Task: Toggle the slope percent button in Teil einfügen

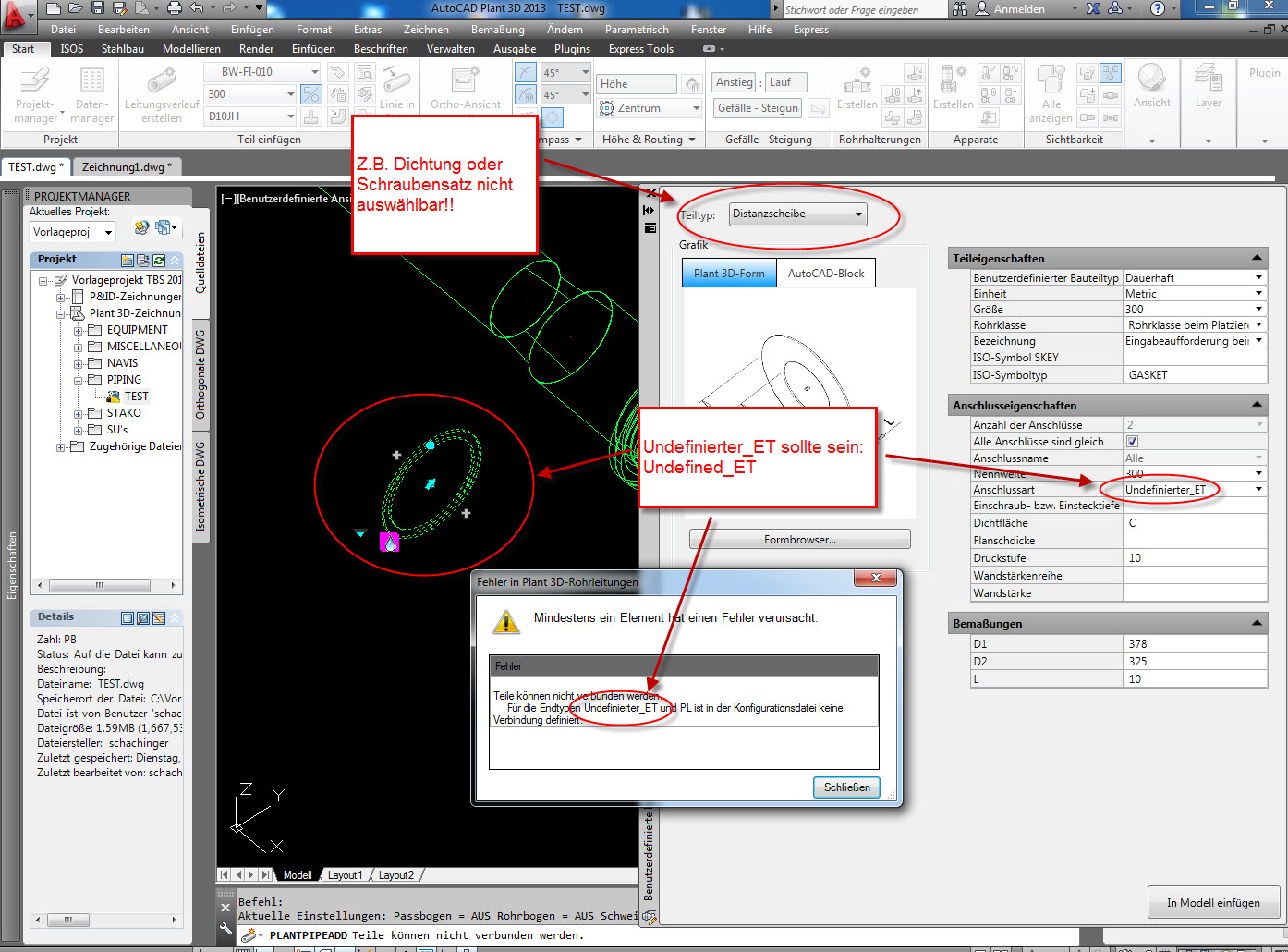Action: click(311, 94)
